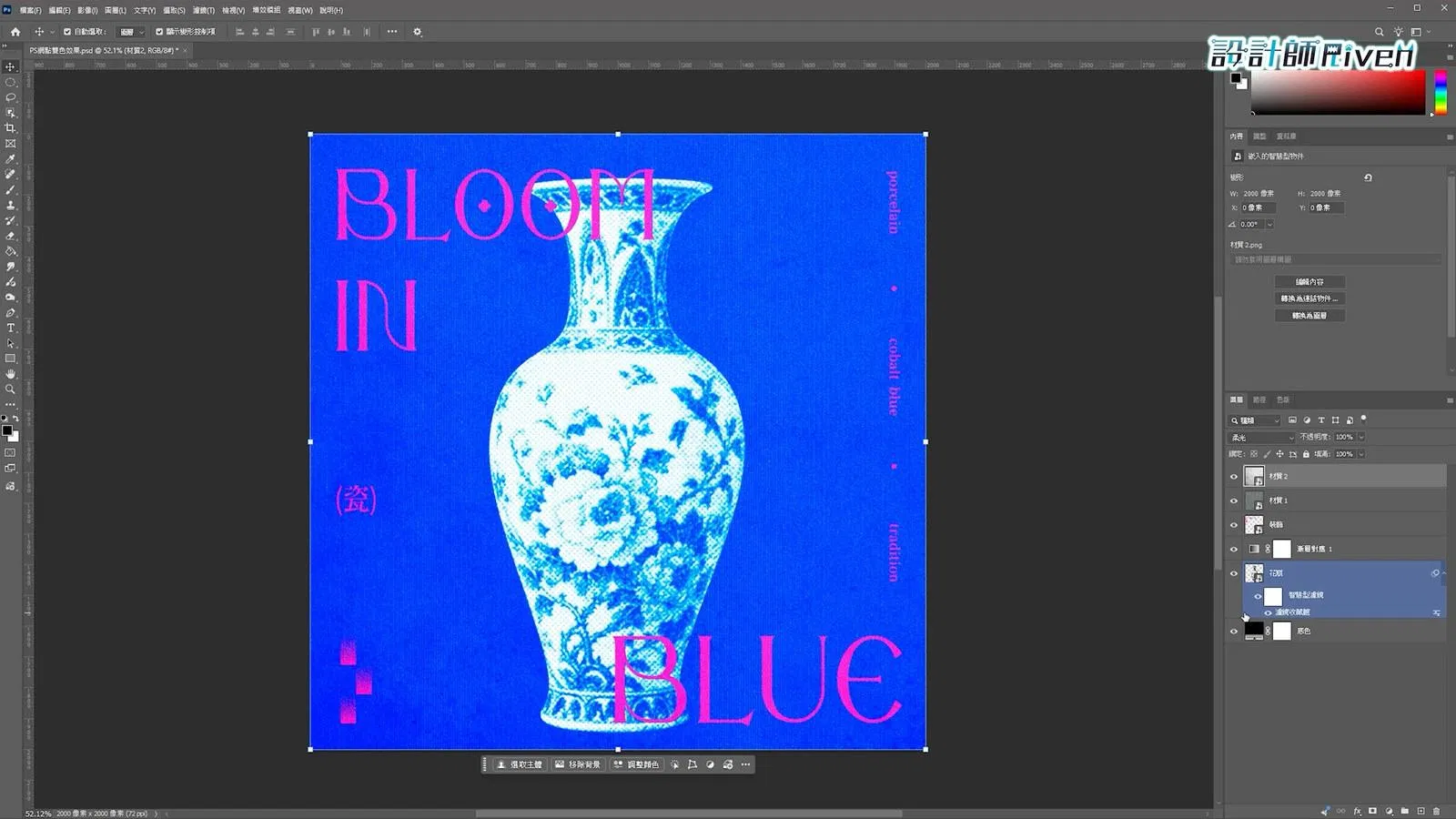This screenshot has height=819, width=1456.
Task: Switch to the 調整 tab in Properties panel
Action: tap(1259, 136)
